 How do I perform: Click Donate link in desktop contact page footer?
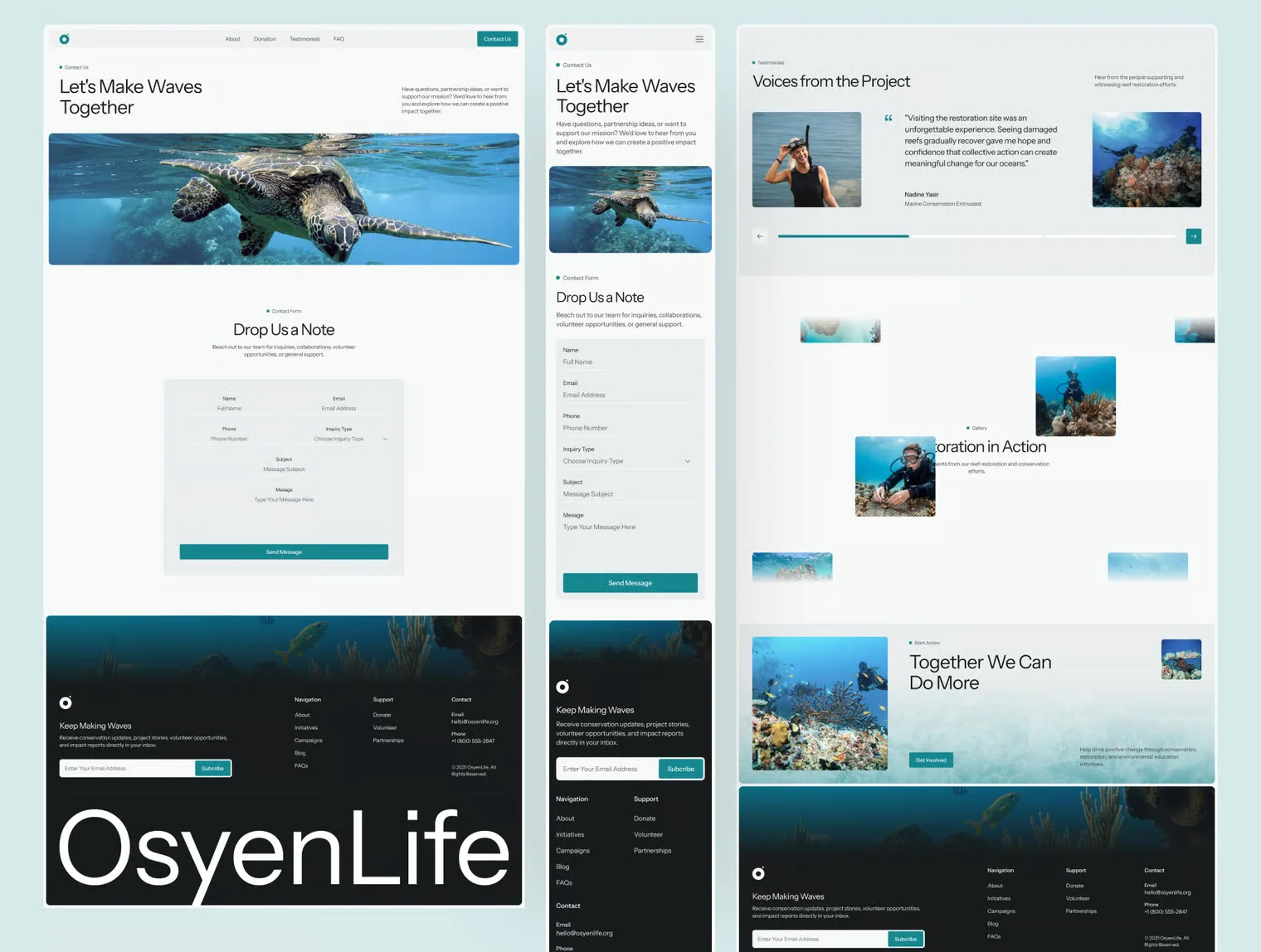382,715
